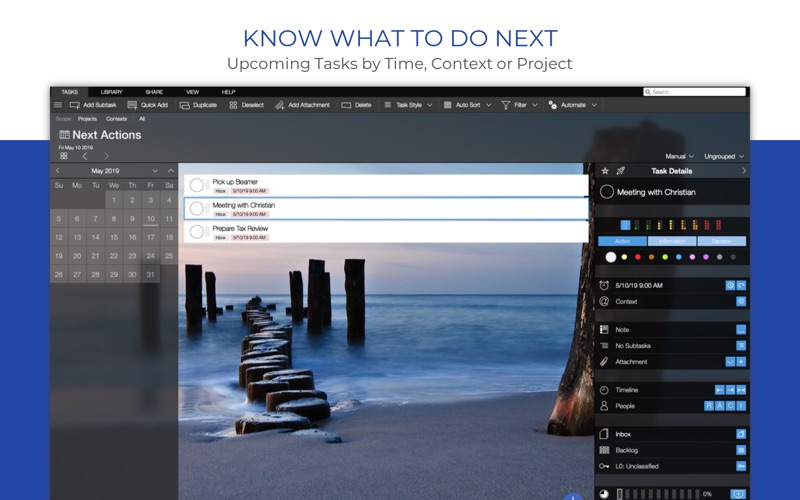This screenshot has width=800, height=500.
Task: Select the Contexts scope
Action: pyautogui.click(x=116, y=119)
